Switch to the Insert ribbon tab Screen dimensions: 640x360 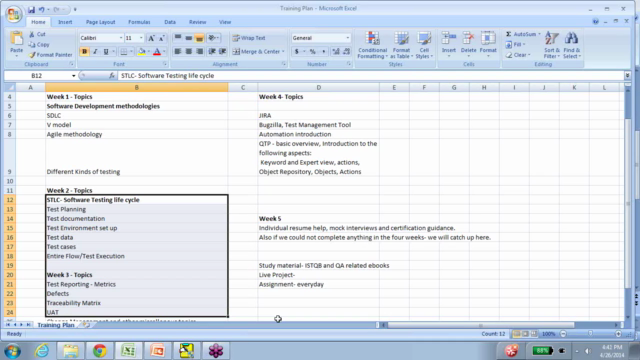(x=65, y=22)
